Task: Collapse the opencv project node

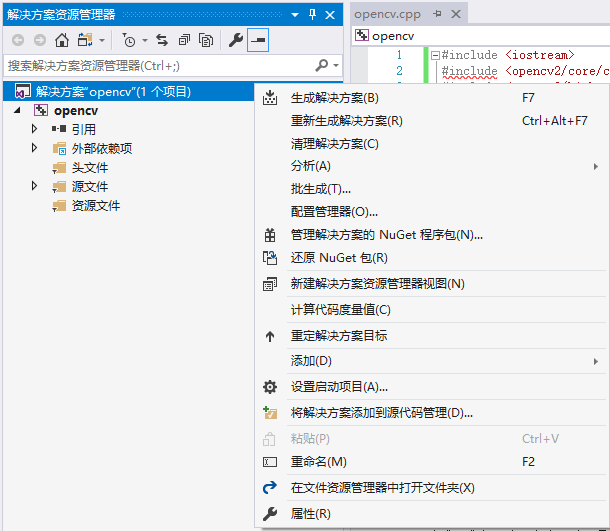Action: [x=17, y=110]
